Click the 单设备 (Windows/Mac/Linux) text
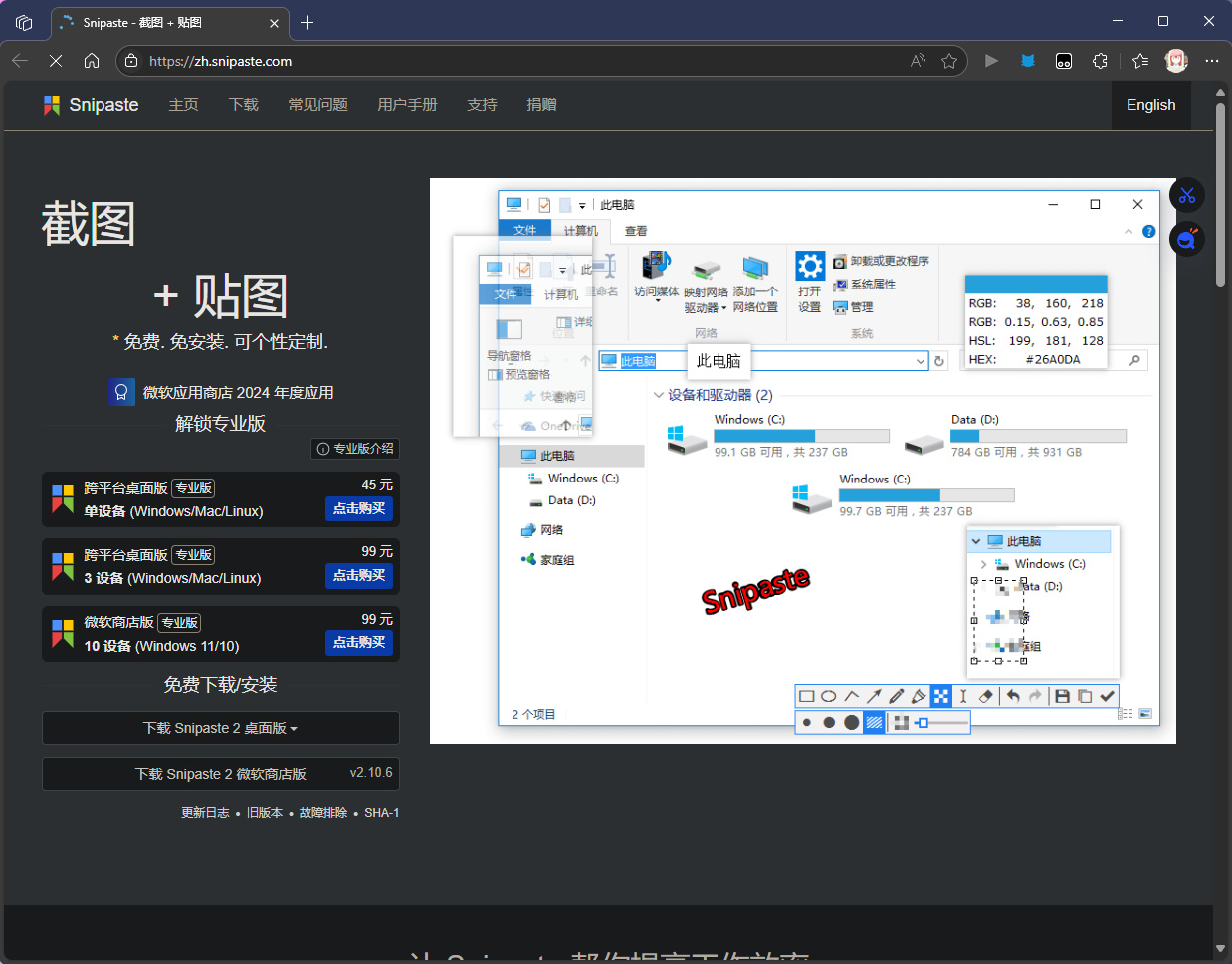This screenshot has width=1232, height=964. [173, 511]
